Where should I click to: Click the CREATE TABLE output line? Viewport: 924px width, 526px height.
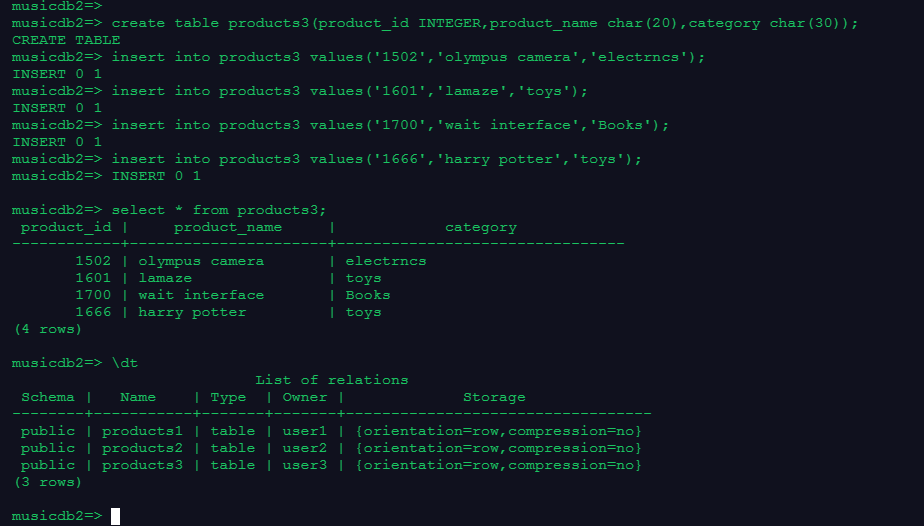[x=66, y=40]
